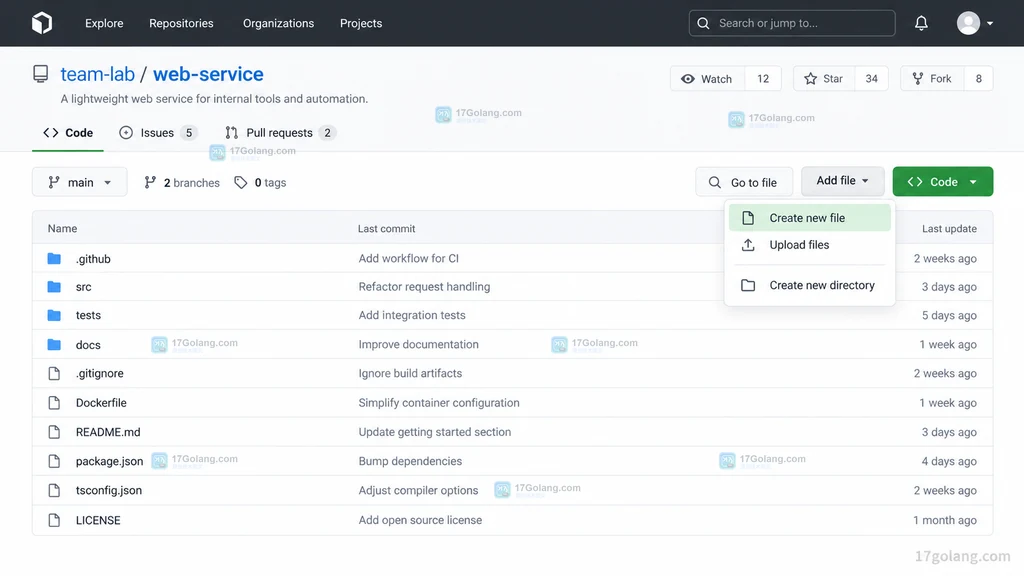Image resolution: width=1024 pixels, height=576 pixels.
Task: Focus the Search or jump to field
Action: click(792, 23)
